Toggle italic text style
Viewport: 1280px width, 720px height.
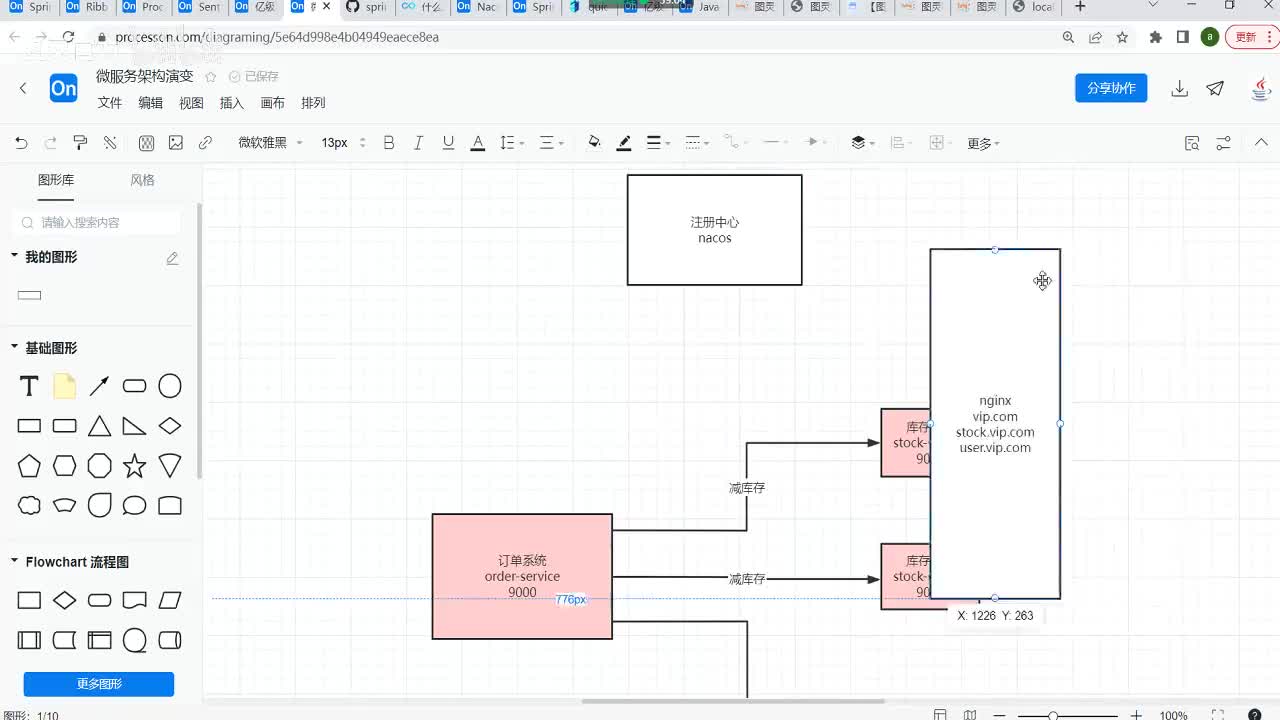(x=418, y=143)
